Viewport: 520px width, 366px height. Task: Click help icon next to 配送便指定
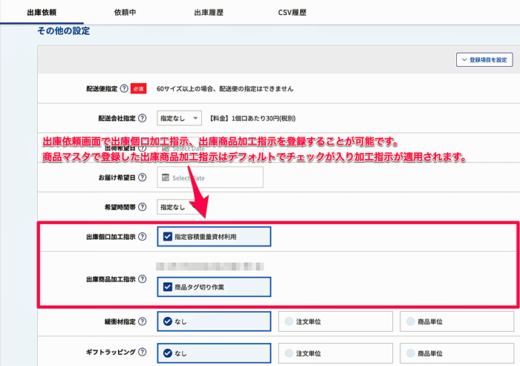tap(124, 89)
